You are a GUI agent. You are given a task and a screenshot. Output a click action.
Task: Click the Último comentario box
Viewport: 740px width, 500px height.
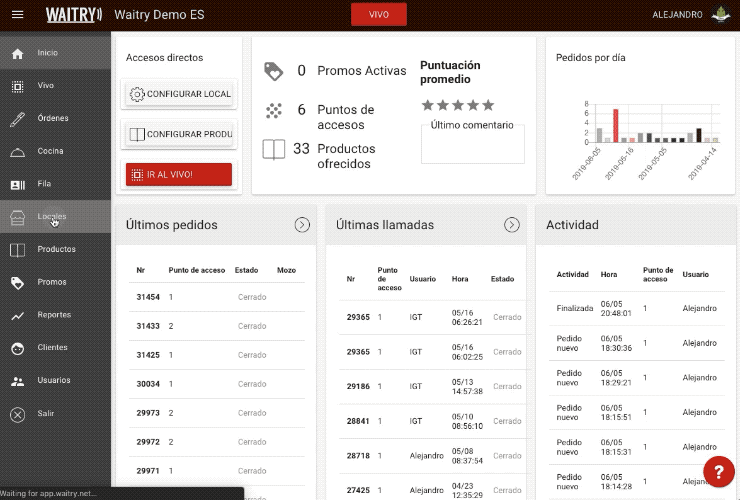[473, 144]
